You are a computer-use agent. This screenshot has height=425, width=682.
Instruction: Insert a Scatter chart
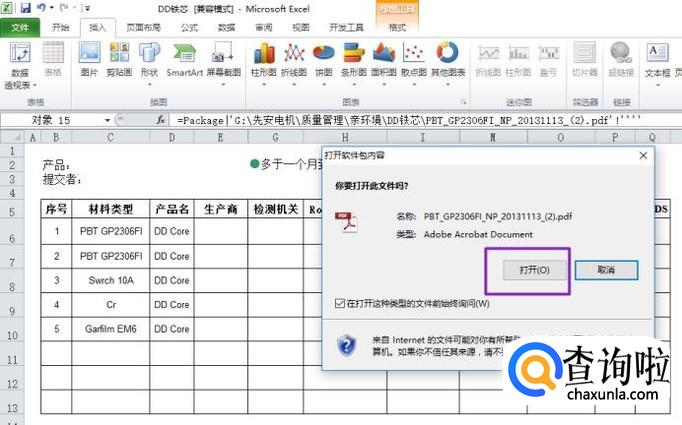point(414,63)
